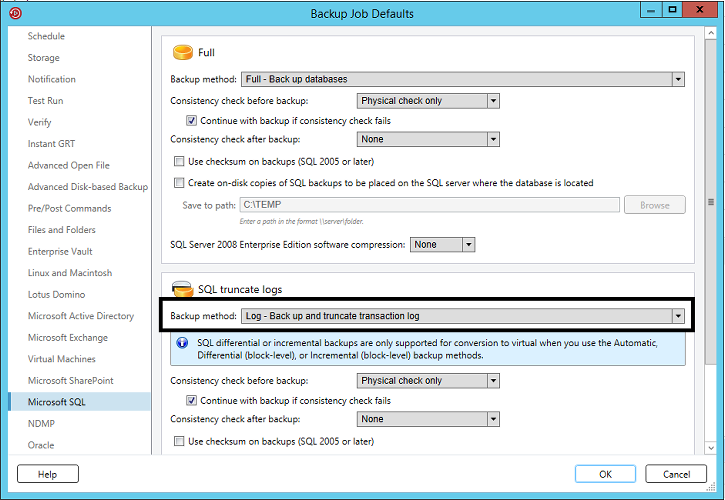Toggle Continue with backup checkbox under Full
The height and width of the screenshot is (500, 725).
(191, 121)
